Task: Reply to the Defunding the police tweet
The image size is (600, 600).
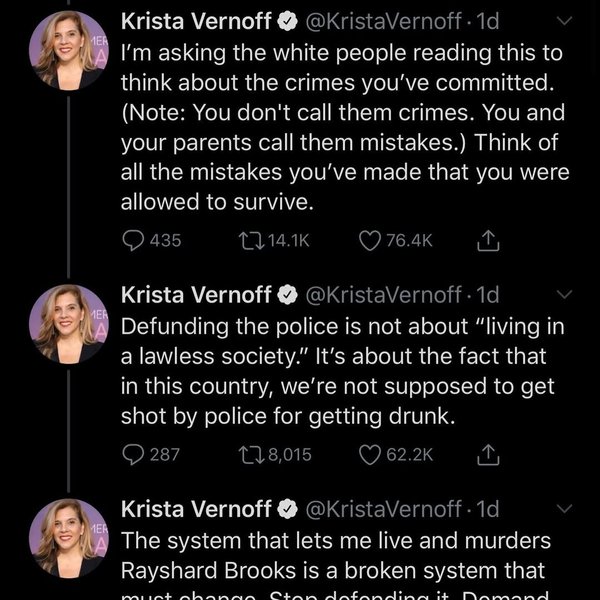Action: (x=133, y=454)
